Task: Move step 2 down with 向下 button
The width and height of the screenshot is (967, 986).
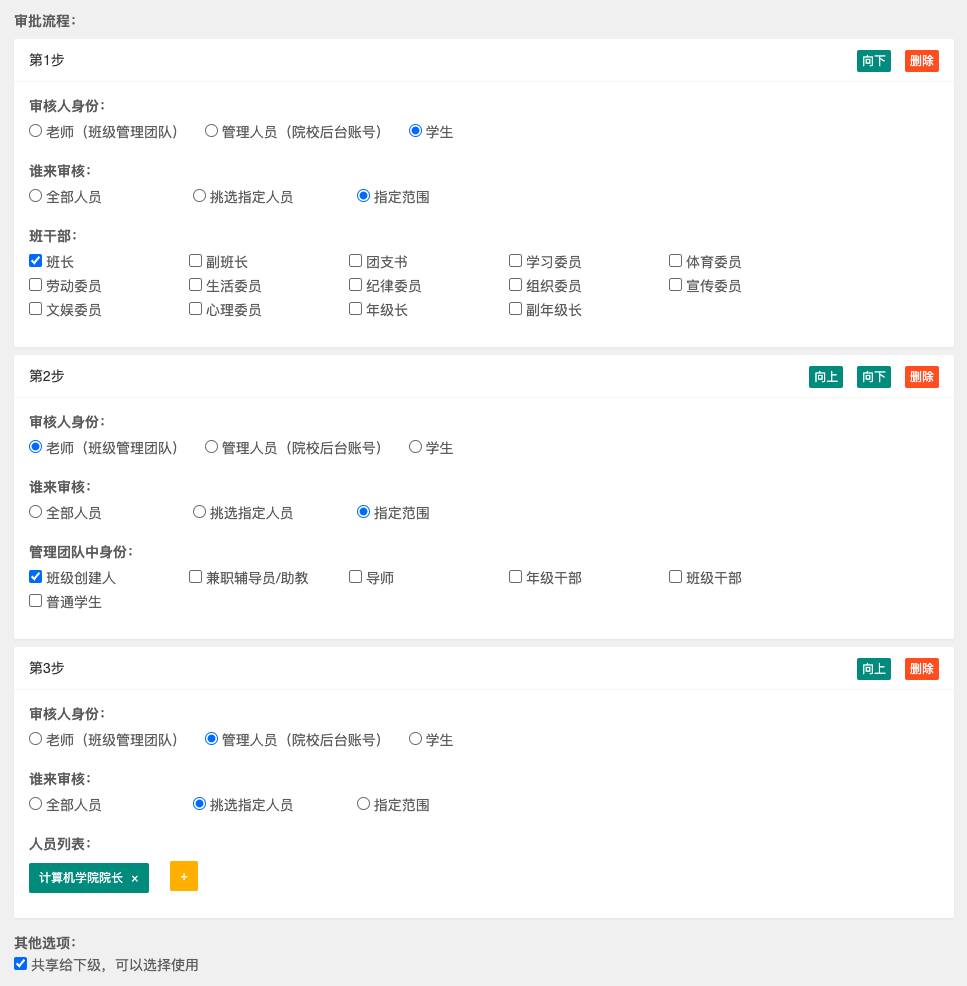Action: coord(873,377)
